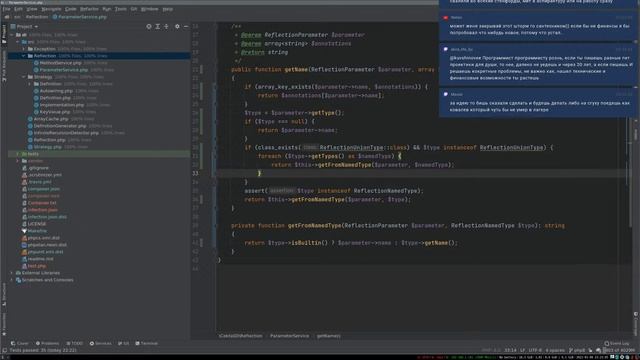Select the tests folder

pos(33,154)
